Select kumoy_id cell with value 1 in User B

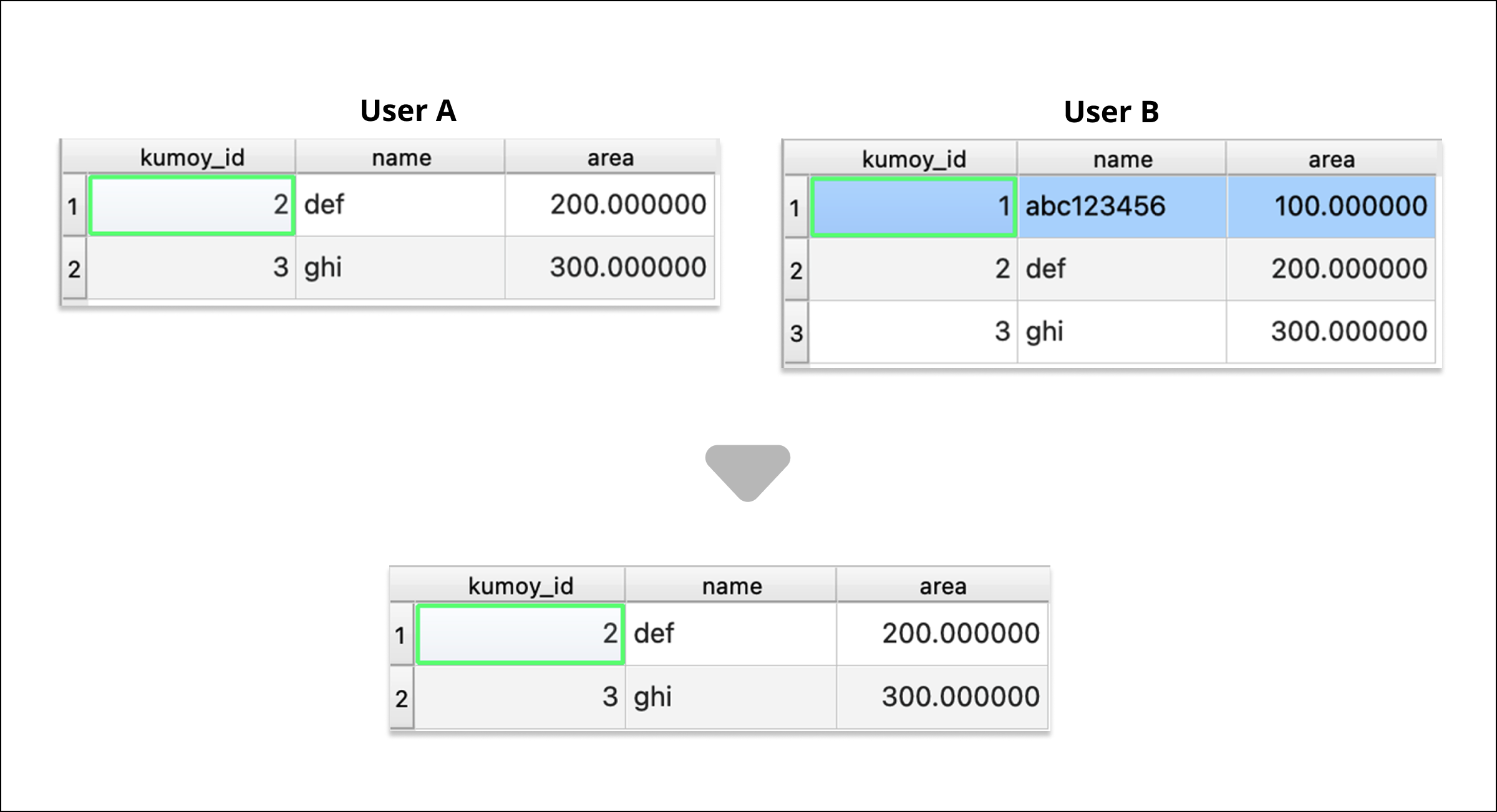pyautogui.click(x=913, y=206)
